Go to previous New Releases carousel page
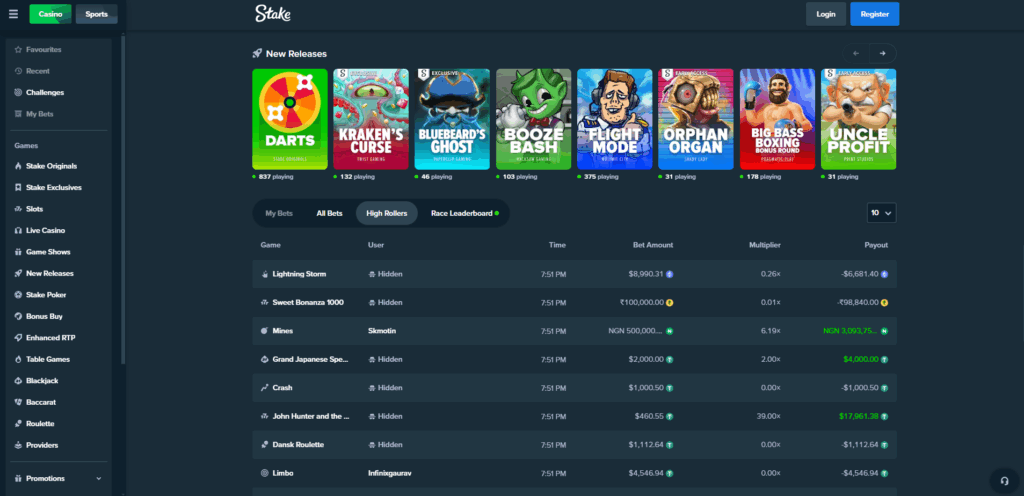Viewport: 1024px width, 496px height. pyautogui.click(x=856, y=54)
